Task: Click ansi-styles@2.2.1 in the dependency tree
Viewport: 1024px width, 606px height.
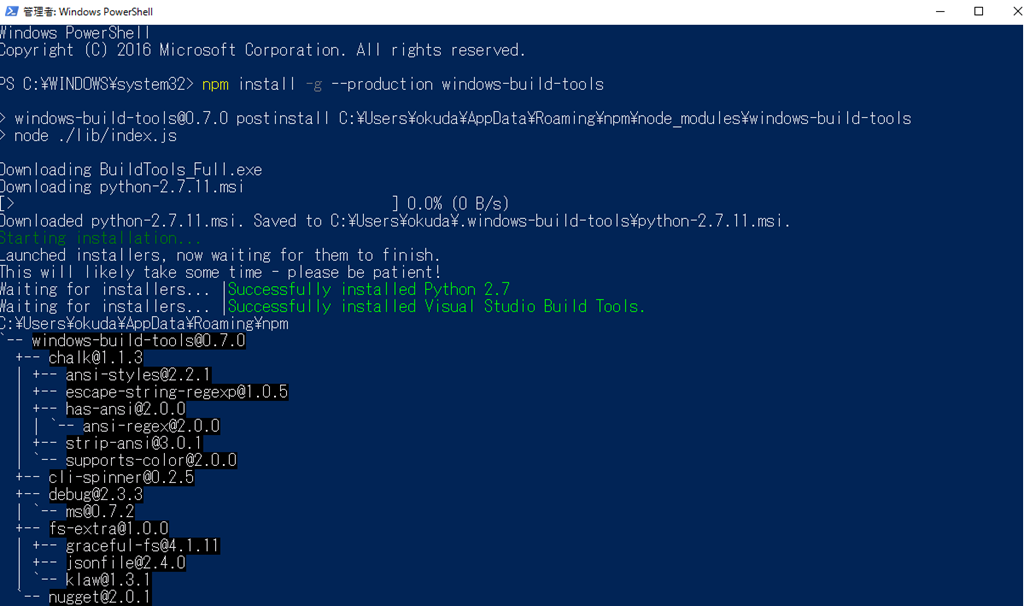Action: click(138, 375)
